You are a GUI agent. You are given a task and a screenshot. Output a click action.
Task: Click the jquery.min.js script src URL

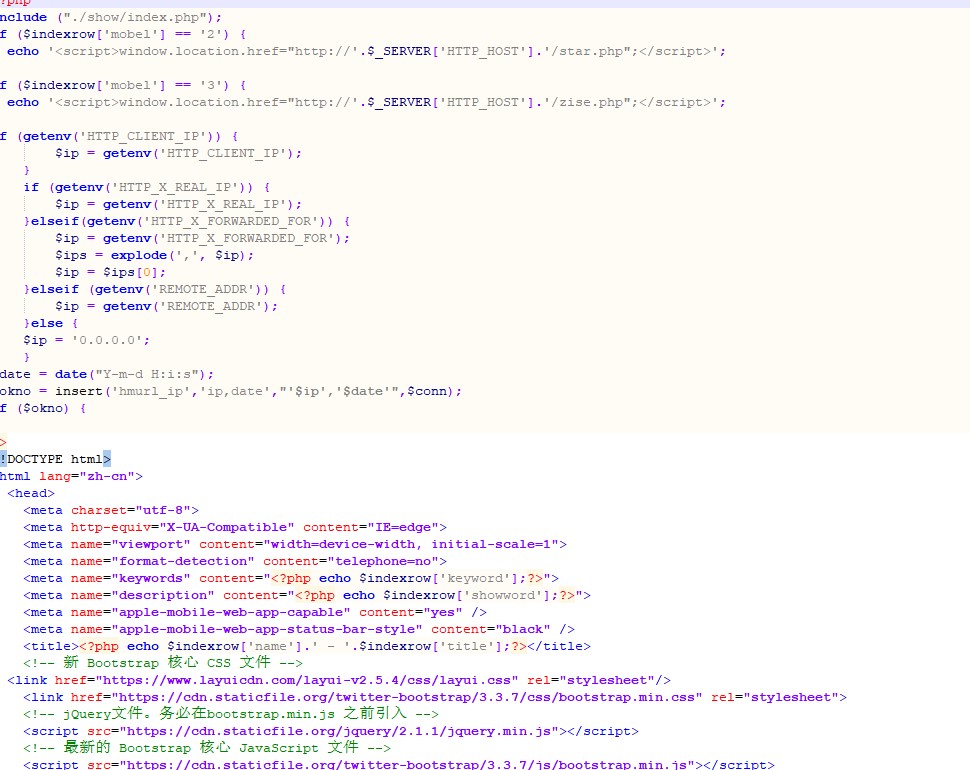(x=339, y=732)
